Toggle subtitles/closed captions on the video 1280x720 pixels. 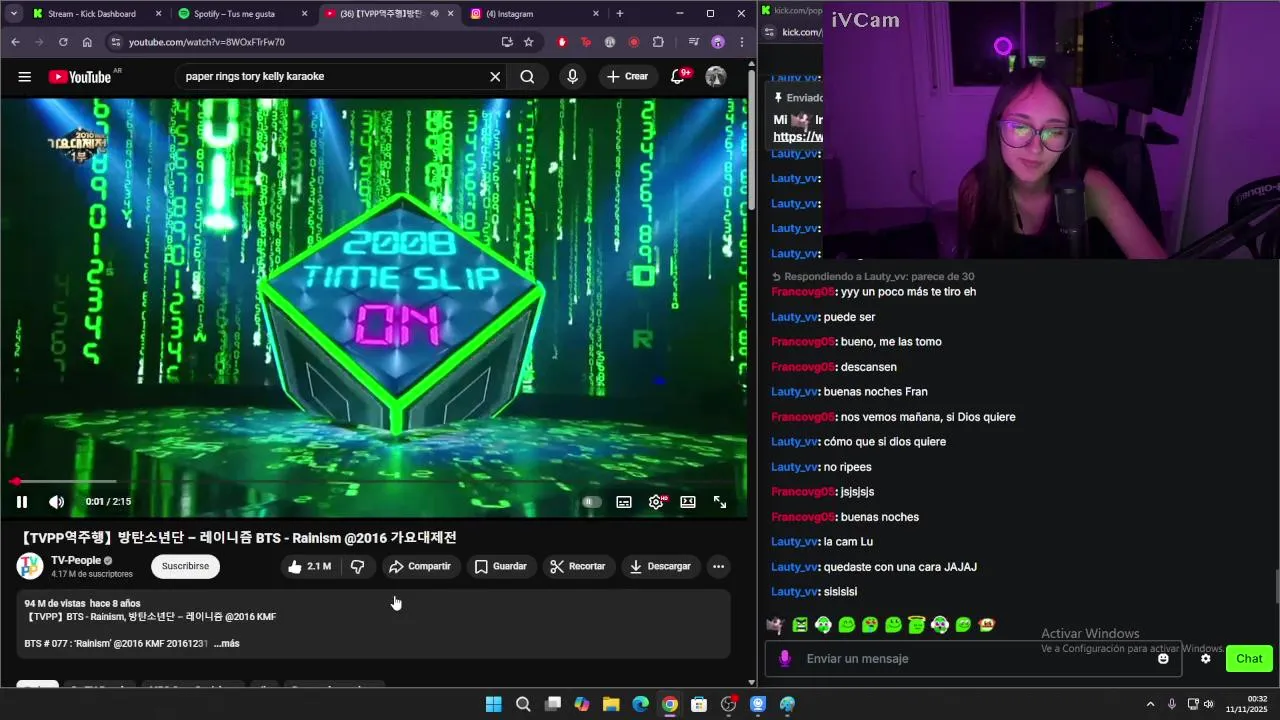pyautogui.click(x=624, y=502)
